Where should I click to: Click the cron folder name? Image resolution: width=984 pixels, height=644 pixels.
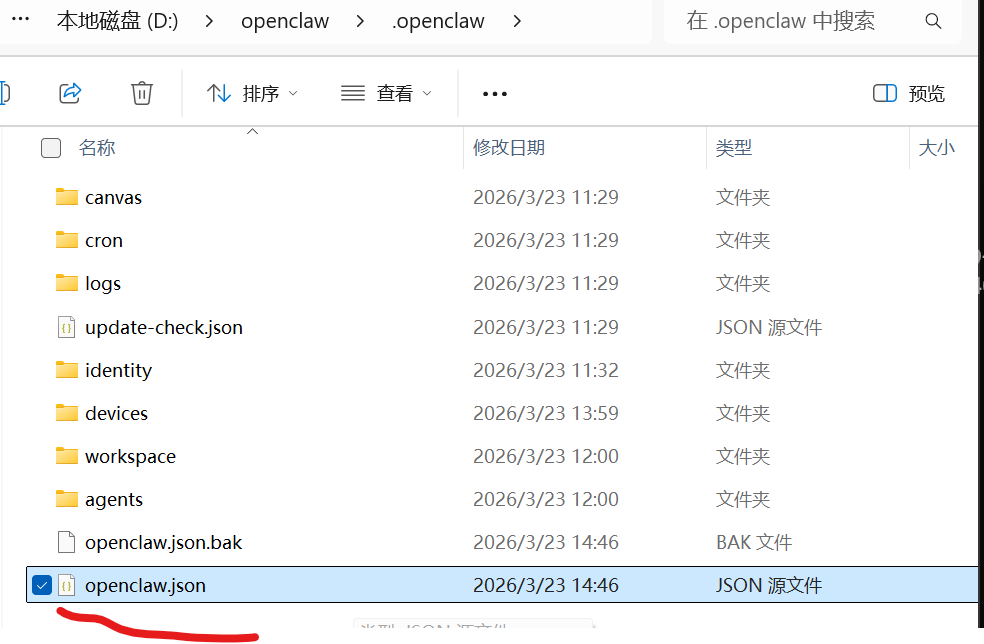click(x=104, y=240)
